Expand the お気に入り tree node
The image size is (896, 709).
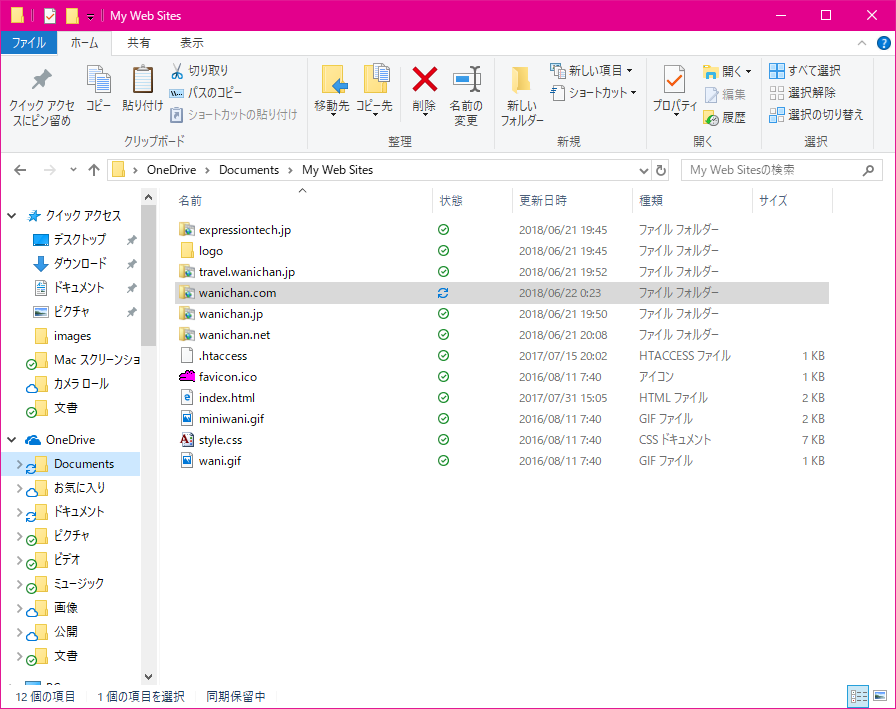(x=19, y=488)
